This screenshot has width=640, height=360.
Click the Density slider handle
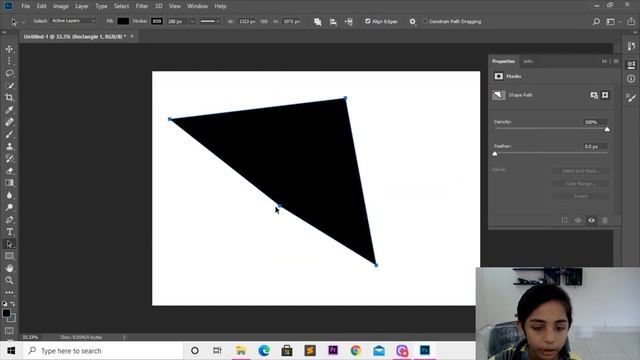click(607, 129)
